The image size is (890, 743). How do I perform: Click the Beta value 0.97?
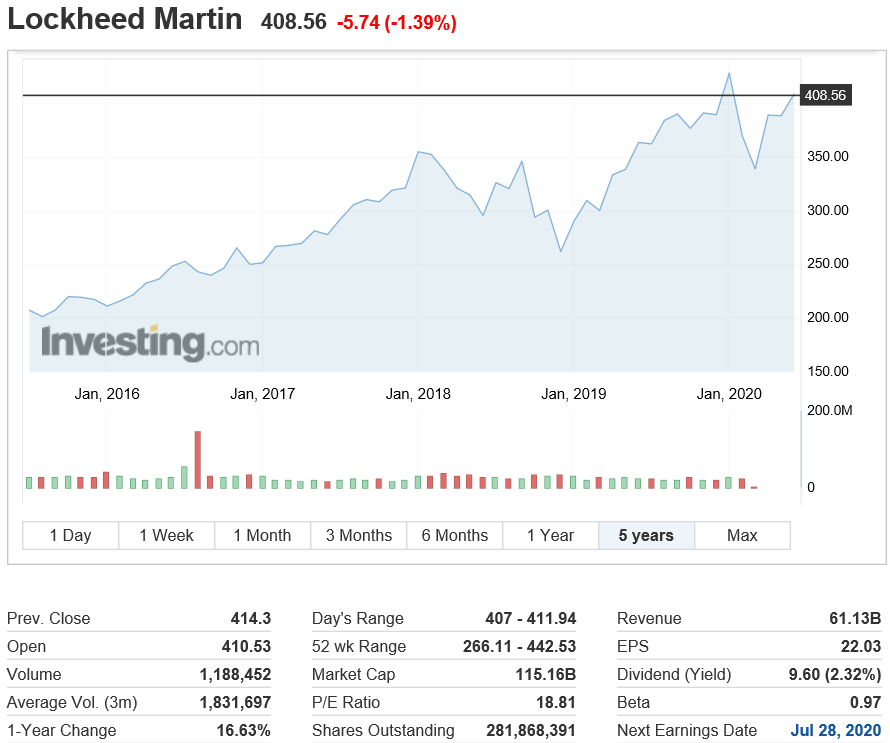(x=866, y=702)
